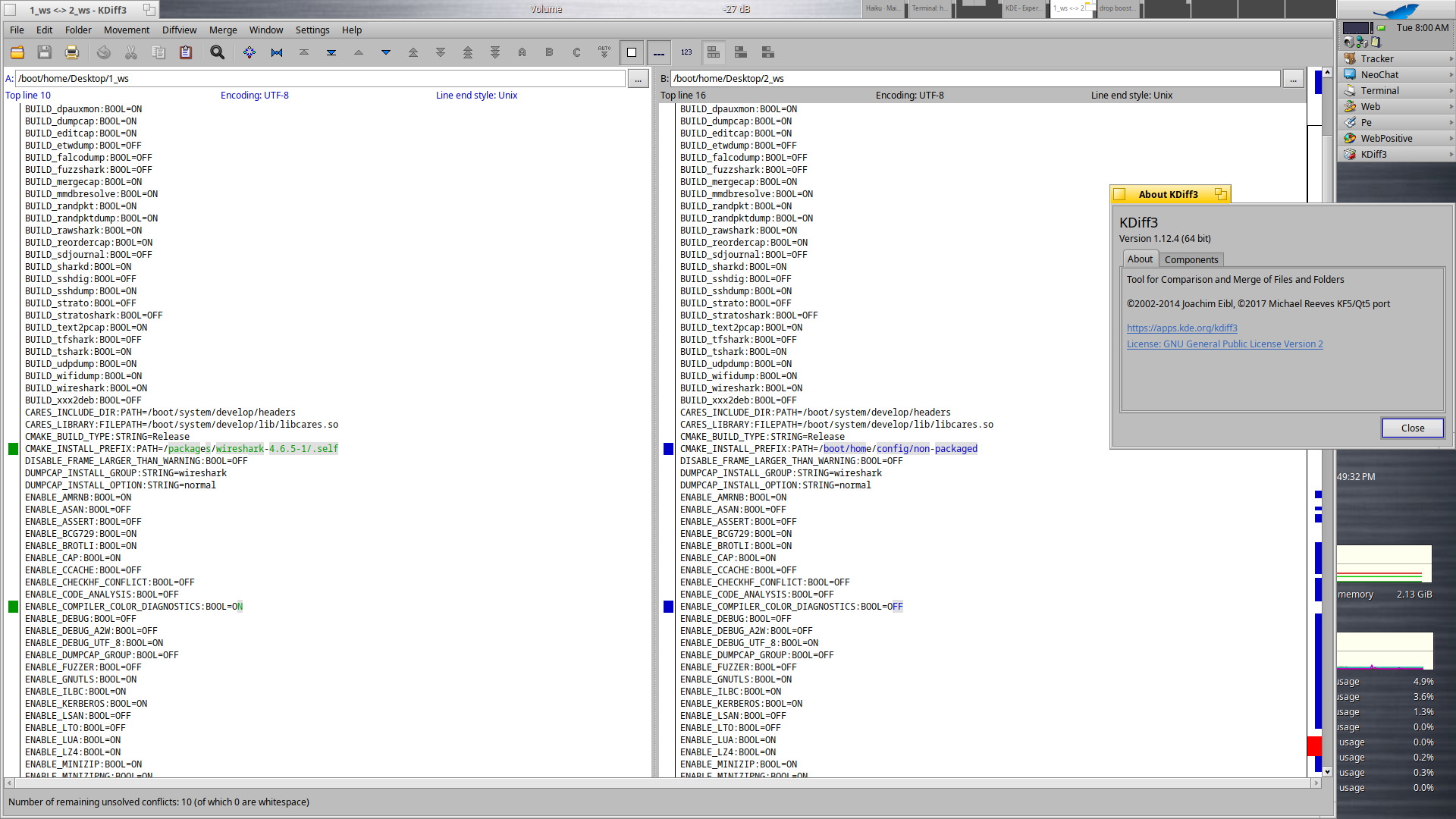The image size is (1456, 819).
Task: Click the gray curved-arrow icon left of Cut
Action: 104,52
